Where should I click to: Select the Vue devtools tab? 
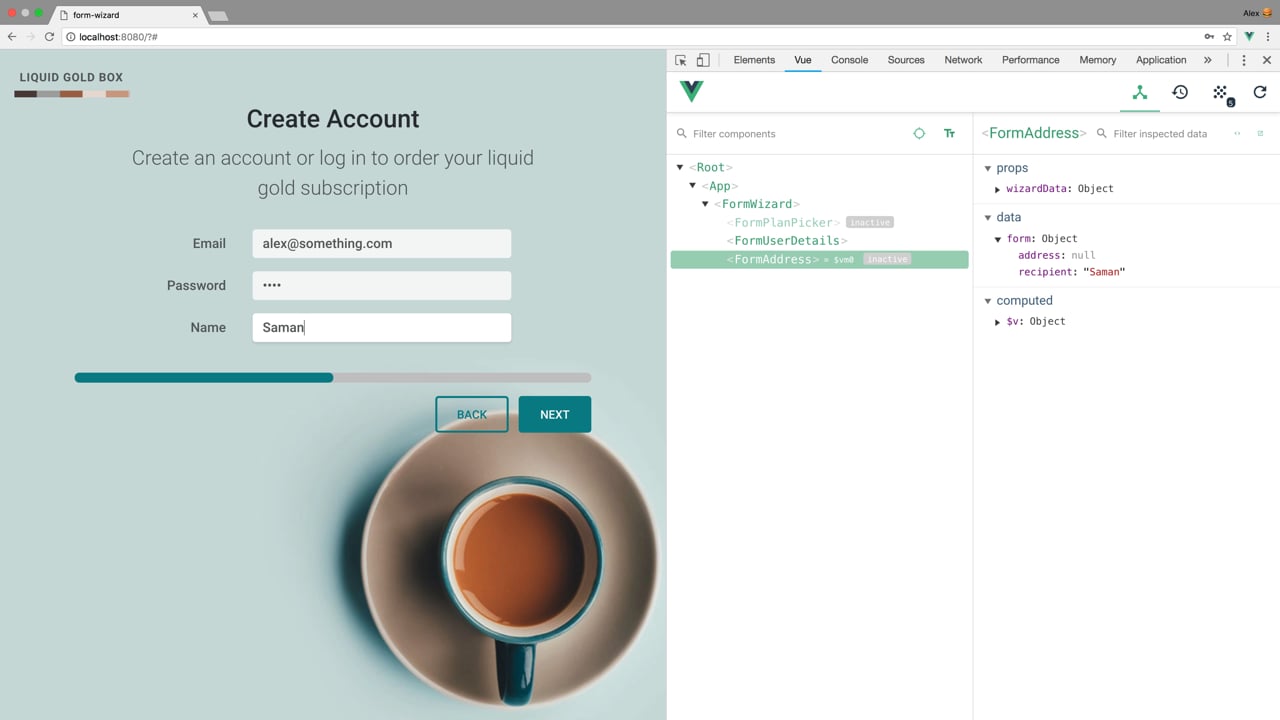803,60
